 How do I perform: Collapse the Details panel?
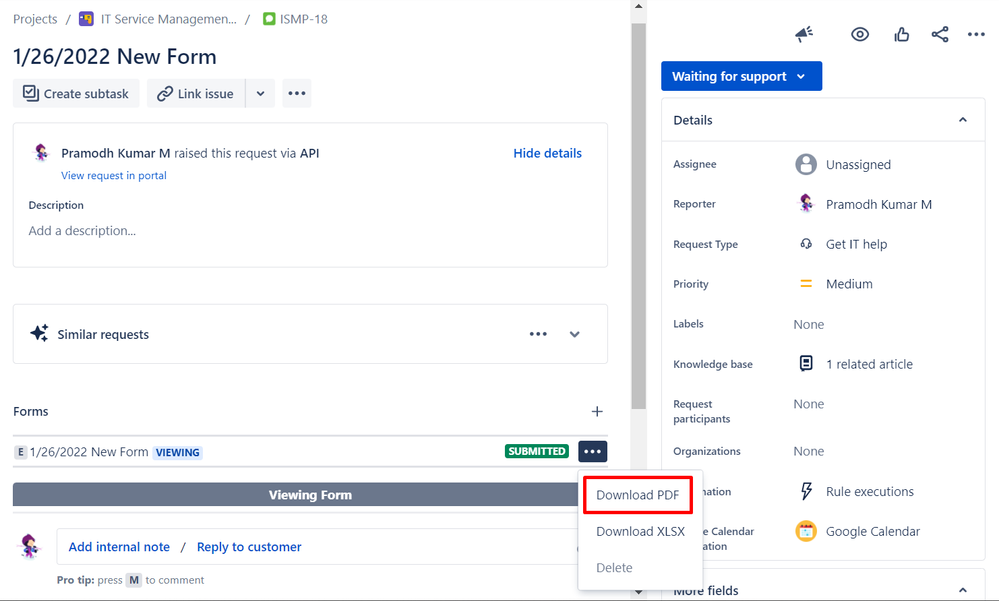tap(963, 120)
